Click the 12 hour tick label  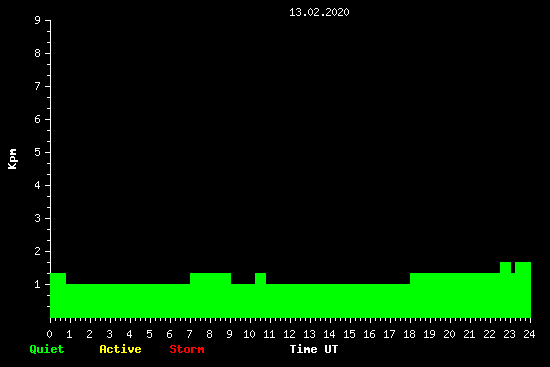pyautogui.click(x=289, y=334)
